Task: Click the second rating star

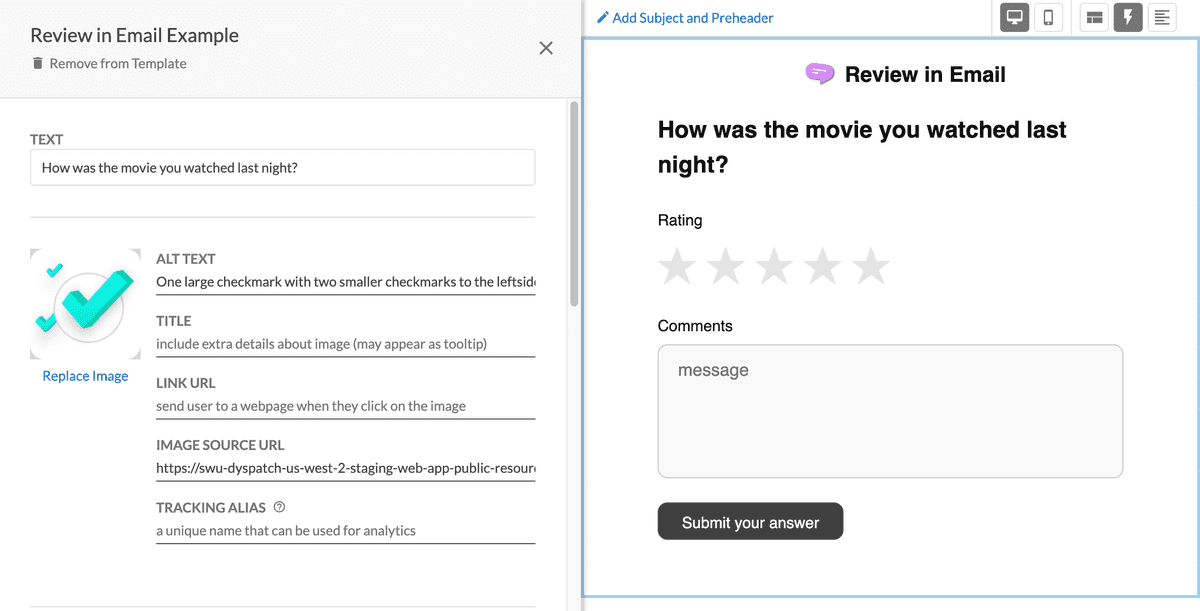Action: coord(726,266)
